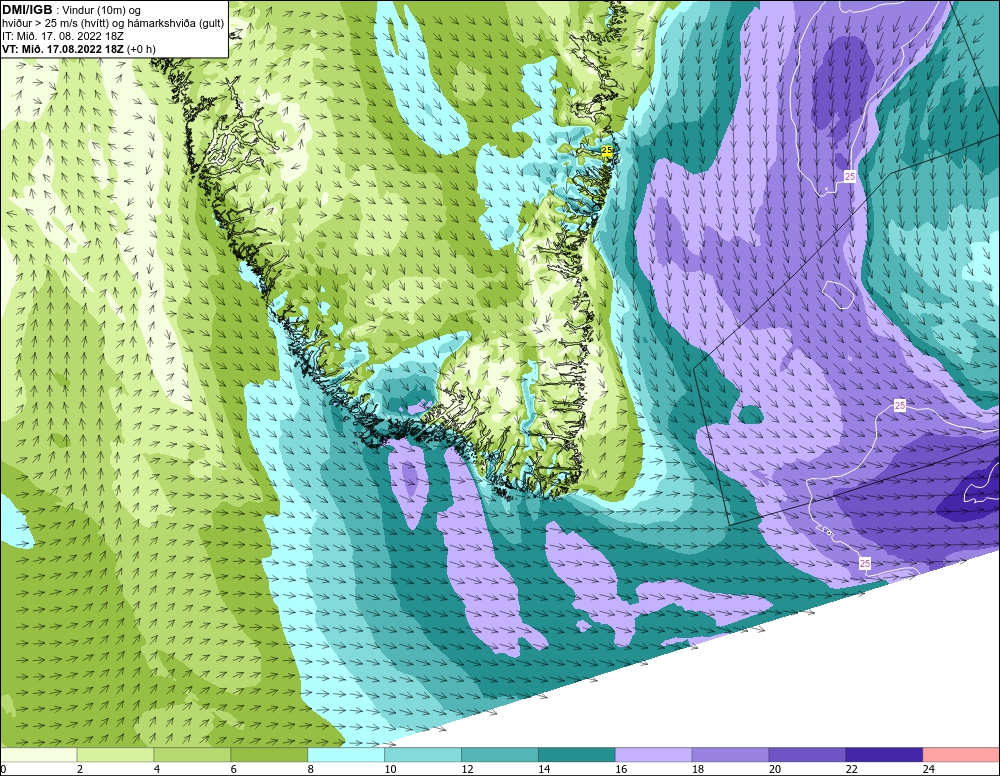Click legend tick label 16
1000x776 pixels.
click(621, 769)
